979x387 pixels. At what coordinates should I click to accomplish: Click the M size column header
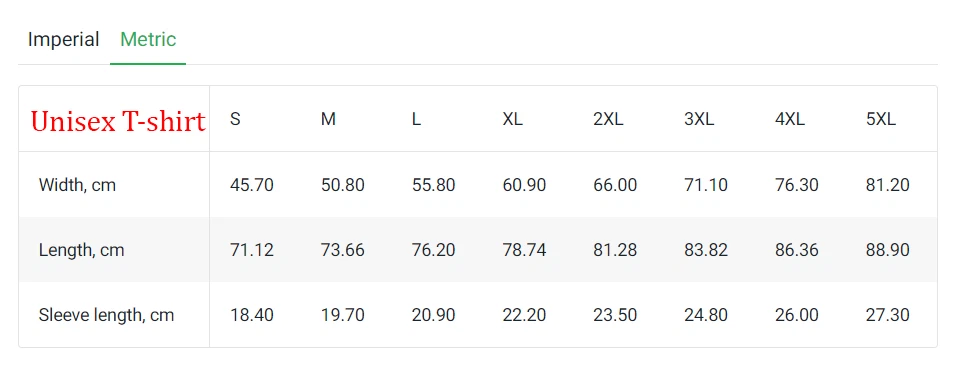coord(328,119)
